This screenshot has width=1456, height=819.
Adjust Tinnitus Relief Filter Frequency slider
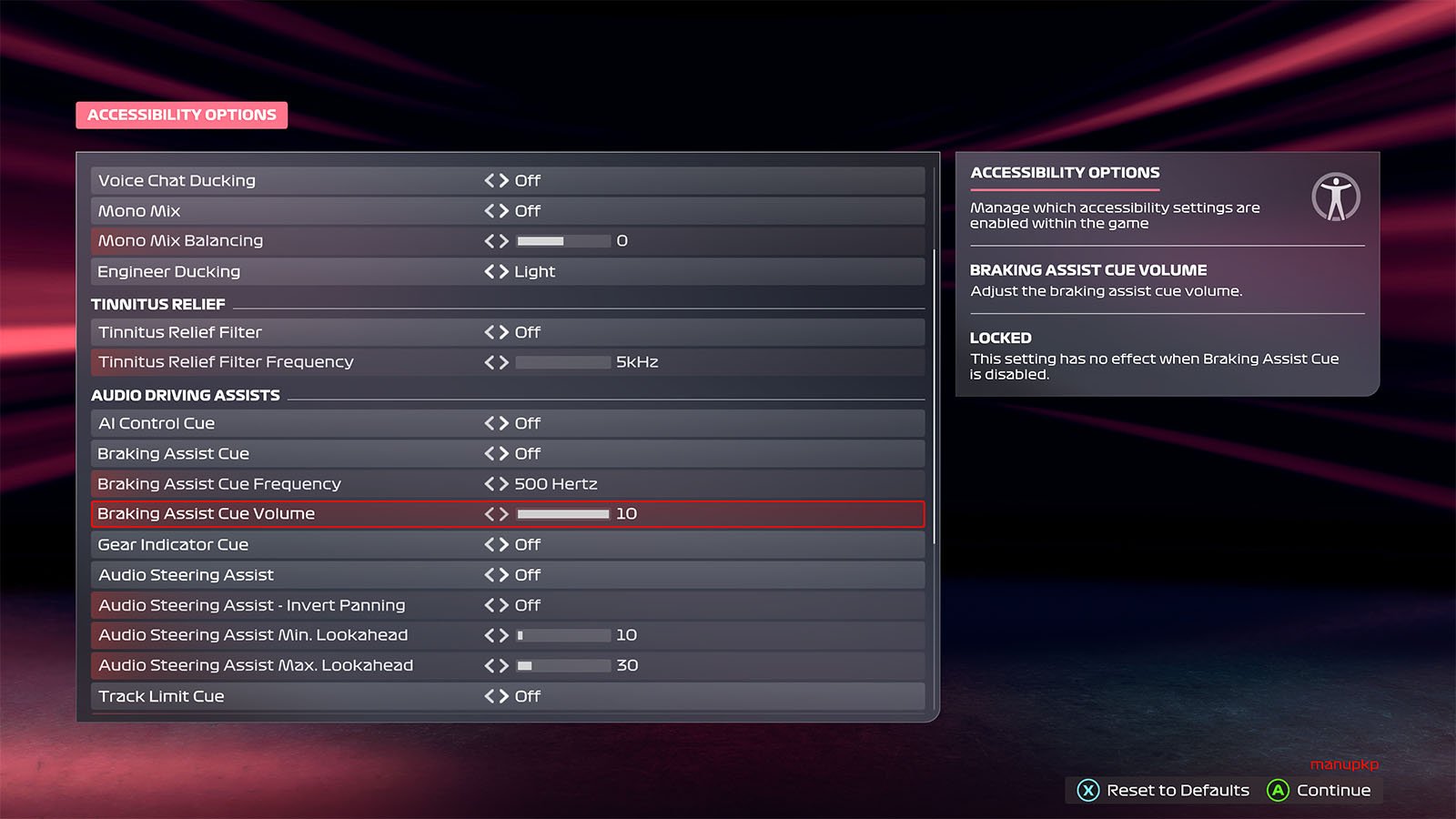click(x=563, y=362)
